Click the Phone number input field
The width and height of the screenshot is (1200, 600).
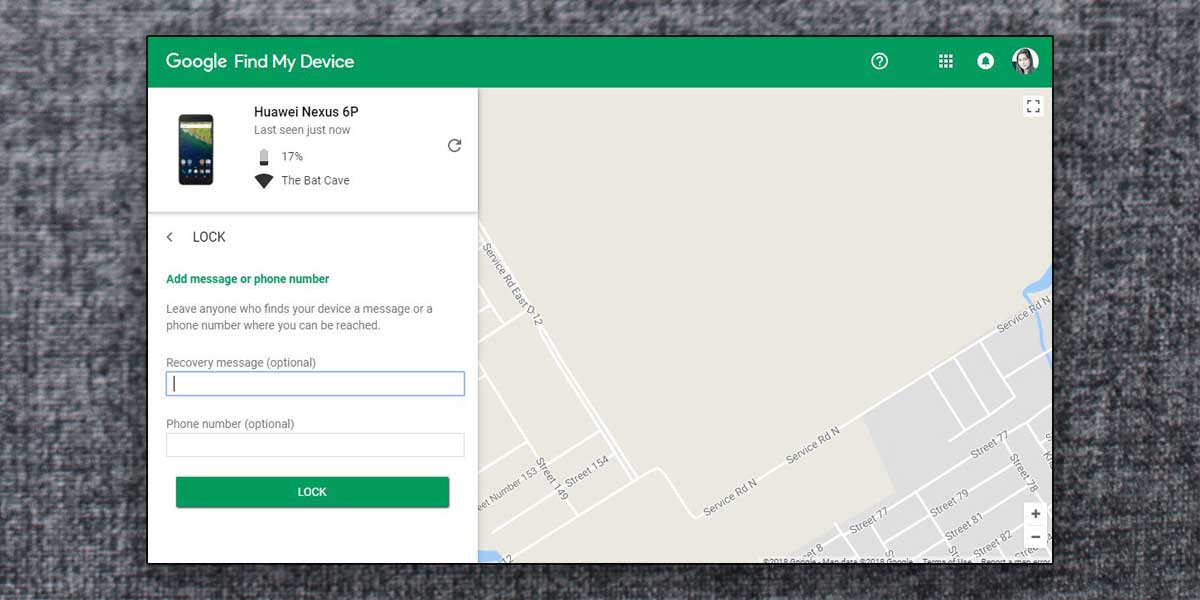click(x=315, y=445)
